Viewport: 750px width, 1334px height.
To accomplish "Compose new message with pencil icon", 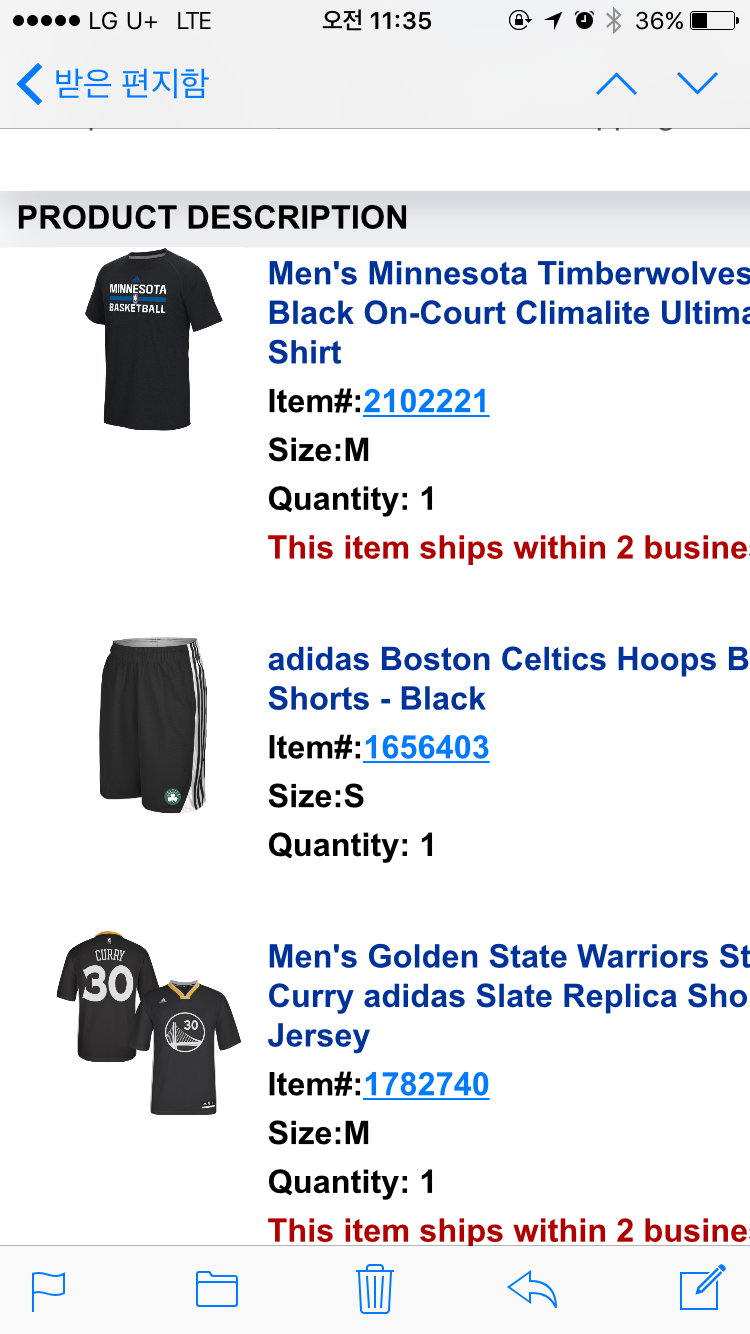I will pyautogui.click(x=702, y=1287).
